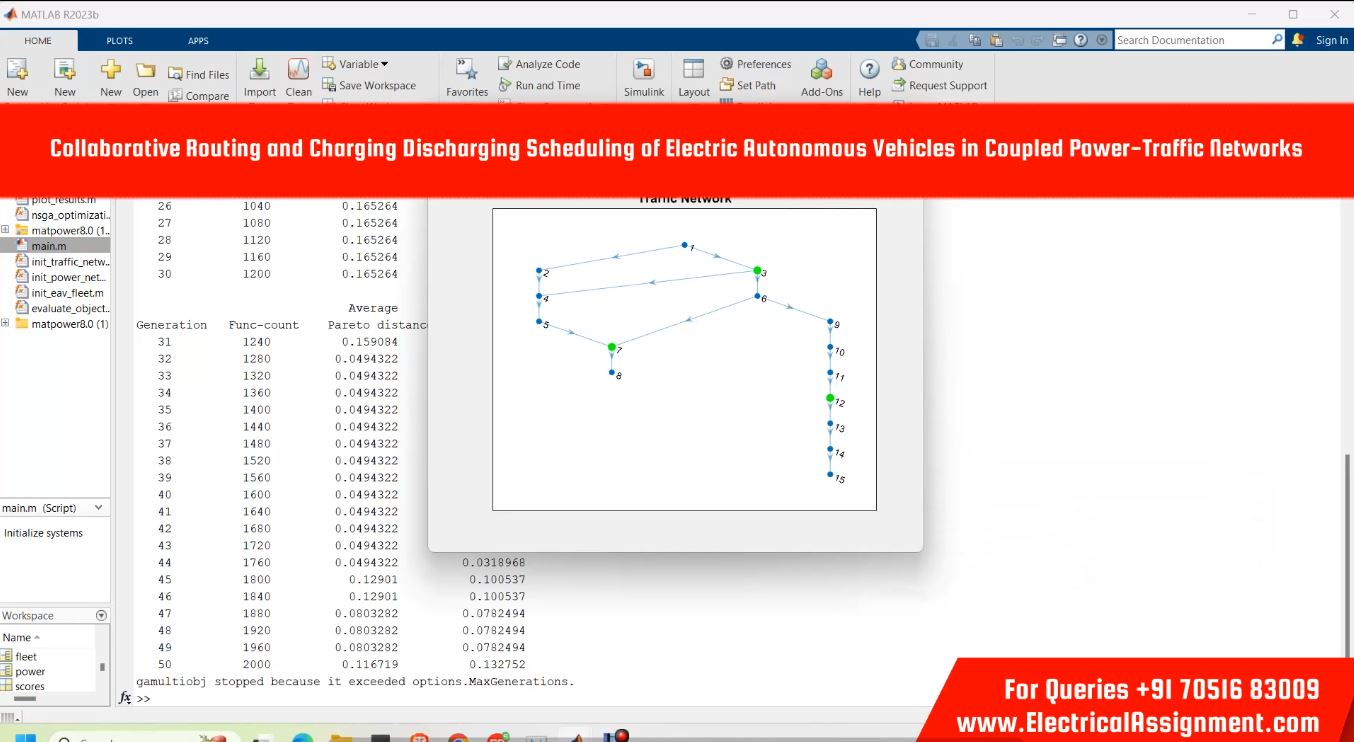Click the Help question mark icon in toolstrip
1354x742 pixels.
tap(870, 71)
